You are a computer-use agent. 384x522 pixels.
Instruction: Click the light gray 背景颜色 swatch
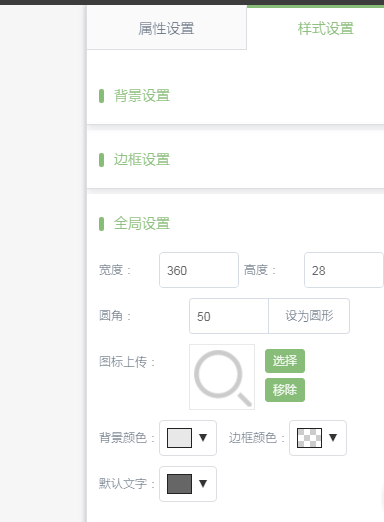[179, 438]
